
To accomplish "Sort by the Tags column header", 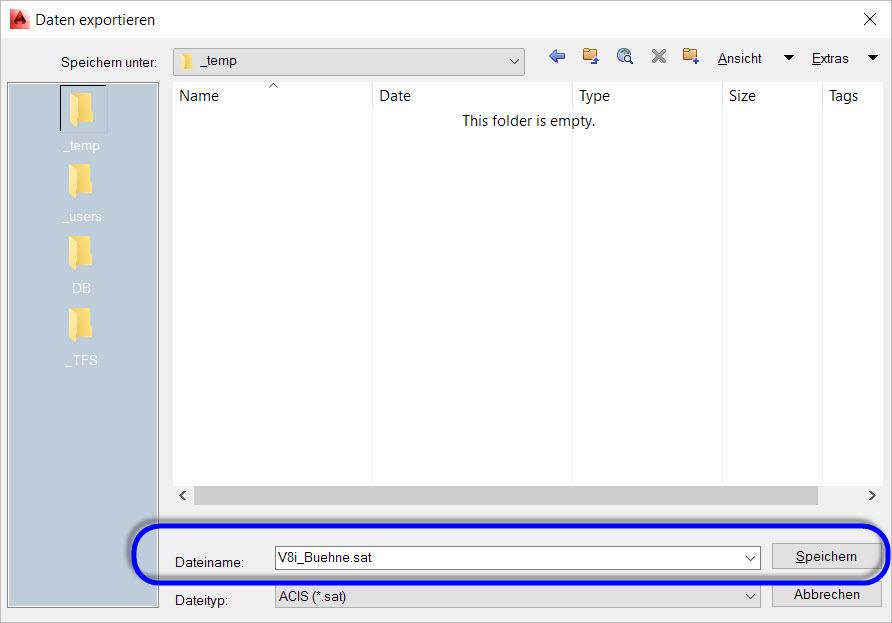I will (x=852, y=96).
